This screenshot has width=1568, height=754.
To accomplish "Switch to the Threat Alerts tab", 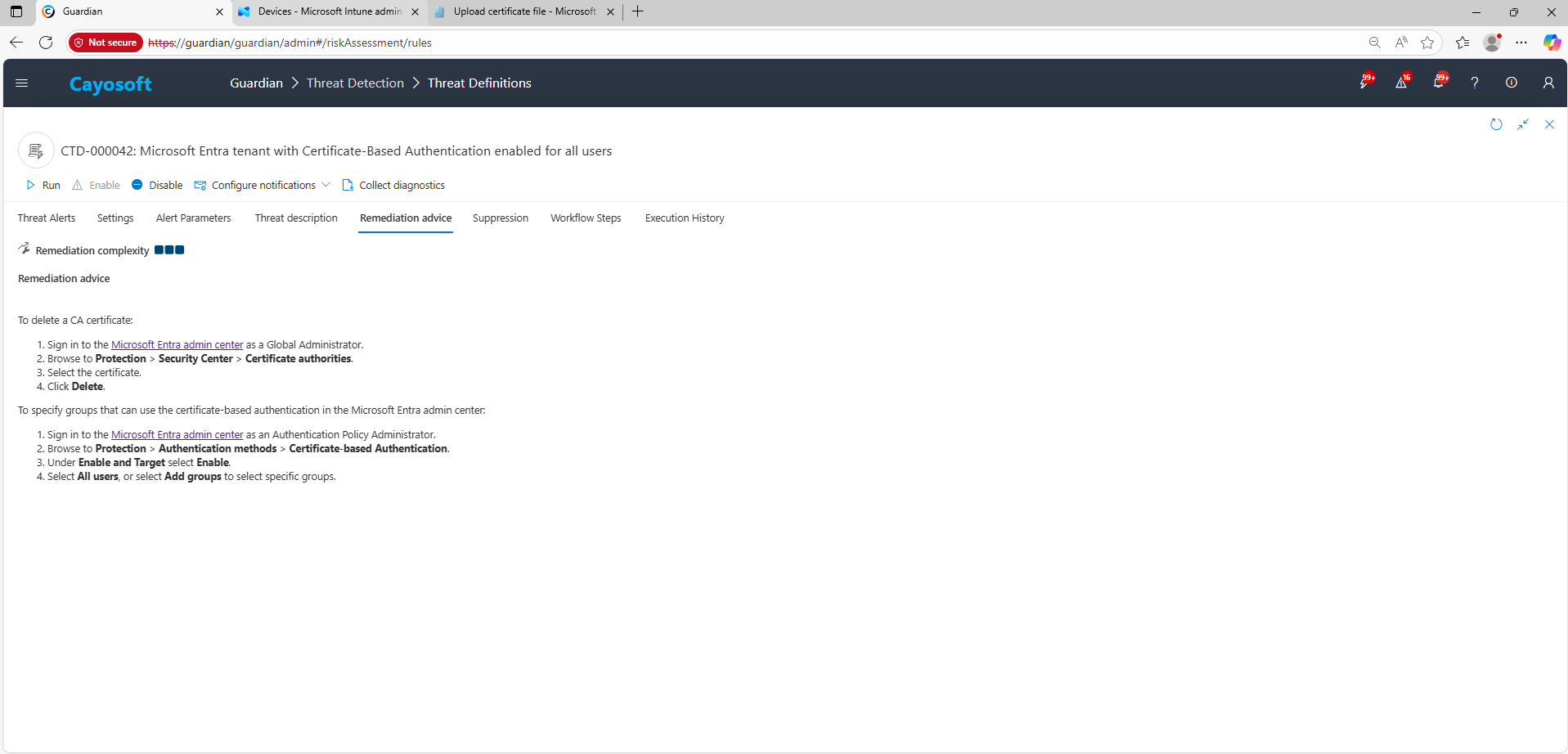I will pyautogui.click(x=47, y=218).
